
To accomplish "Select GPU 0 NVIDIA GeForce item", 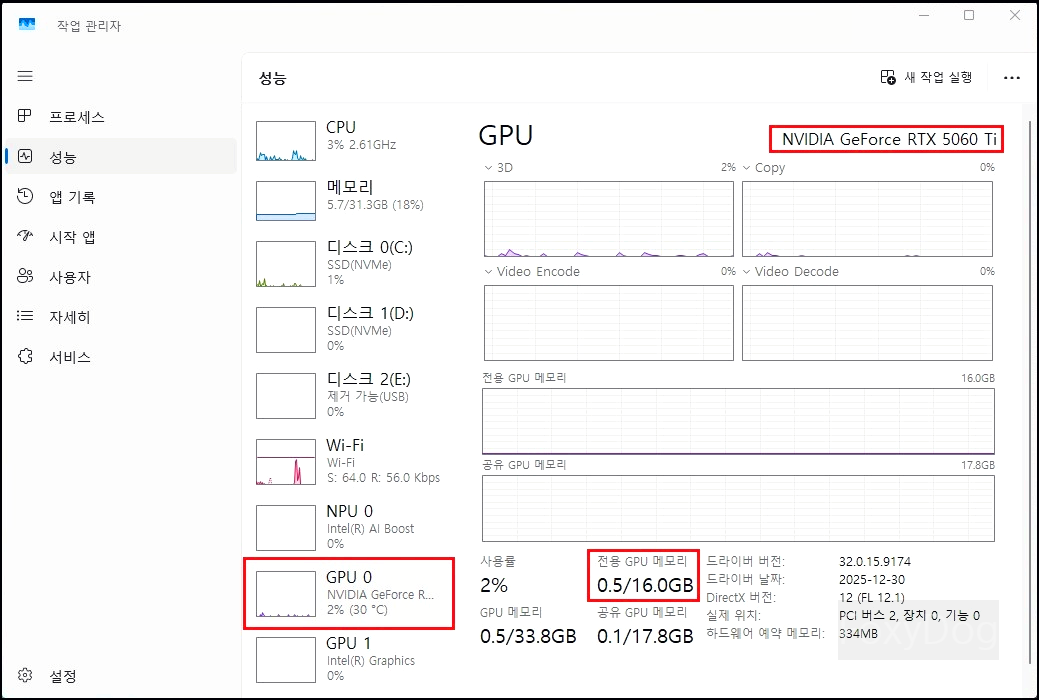I will tap(349, 593).
